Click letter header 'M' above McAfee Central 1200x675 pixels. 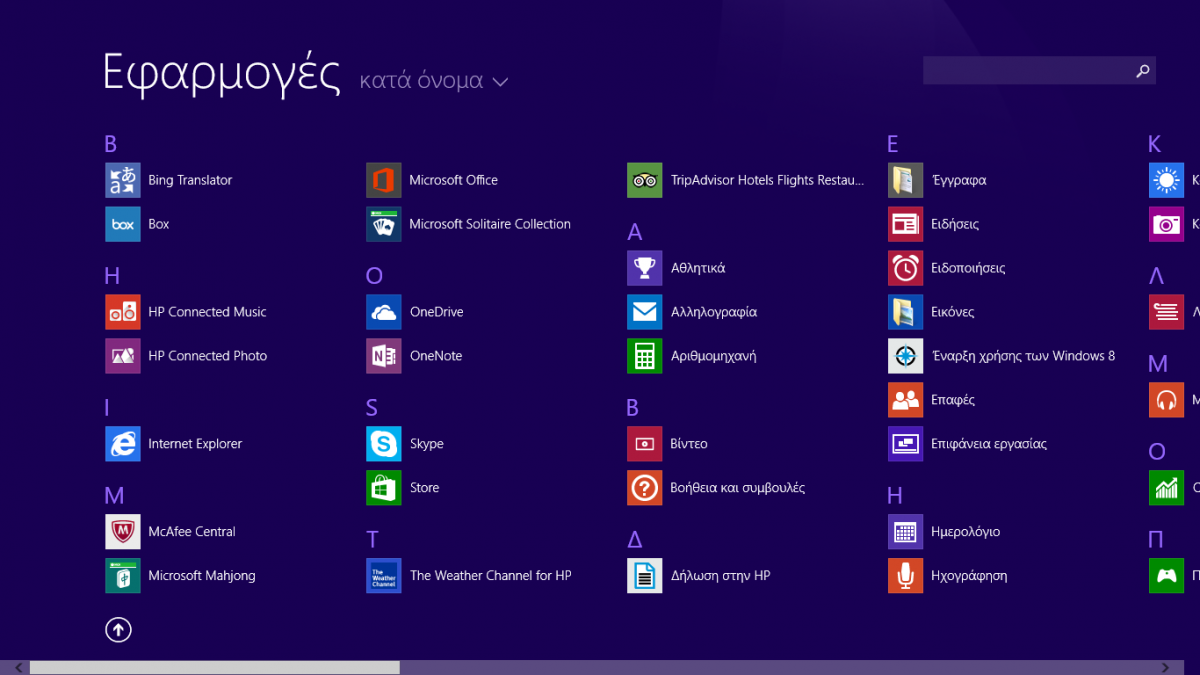click(x=114, y=496)
